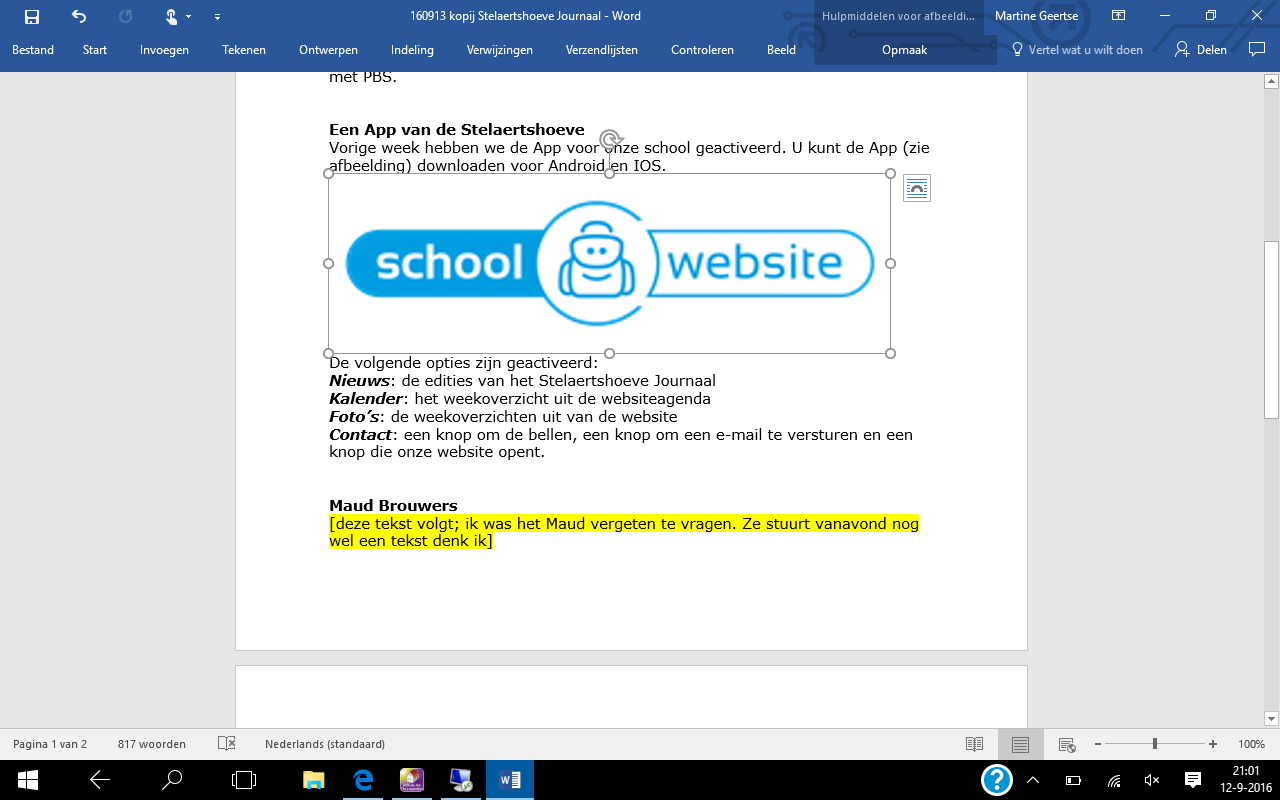The height and width of the screenshot is (800, 1280).
Task: Open File Explorer from the taskbar
Action: [314, 779]
